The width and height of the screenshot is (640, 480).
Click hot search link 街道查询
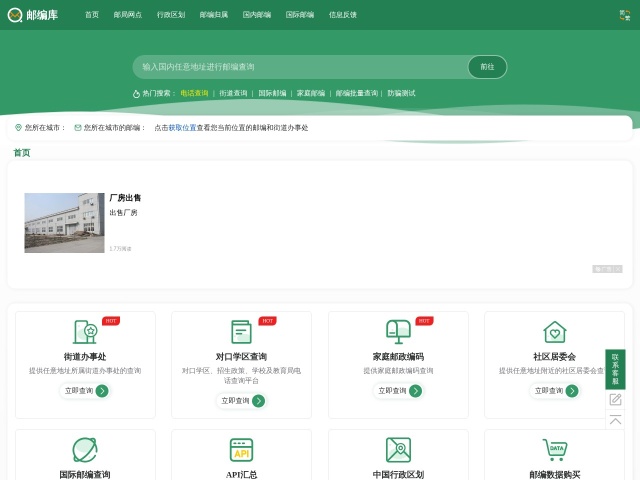click(x=233, y=93)
